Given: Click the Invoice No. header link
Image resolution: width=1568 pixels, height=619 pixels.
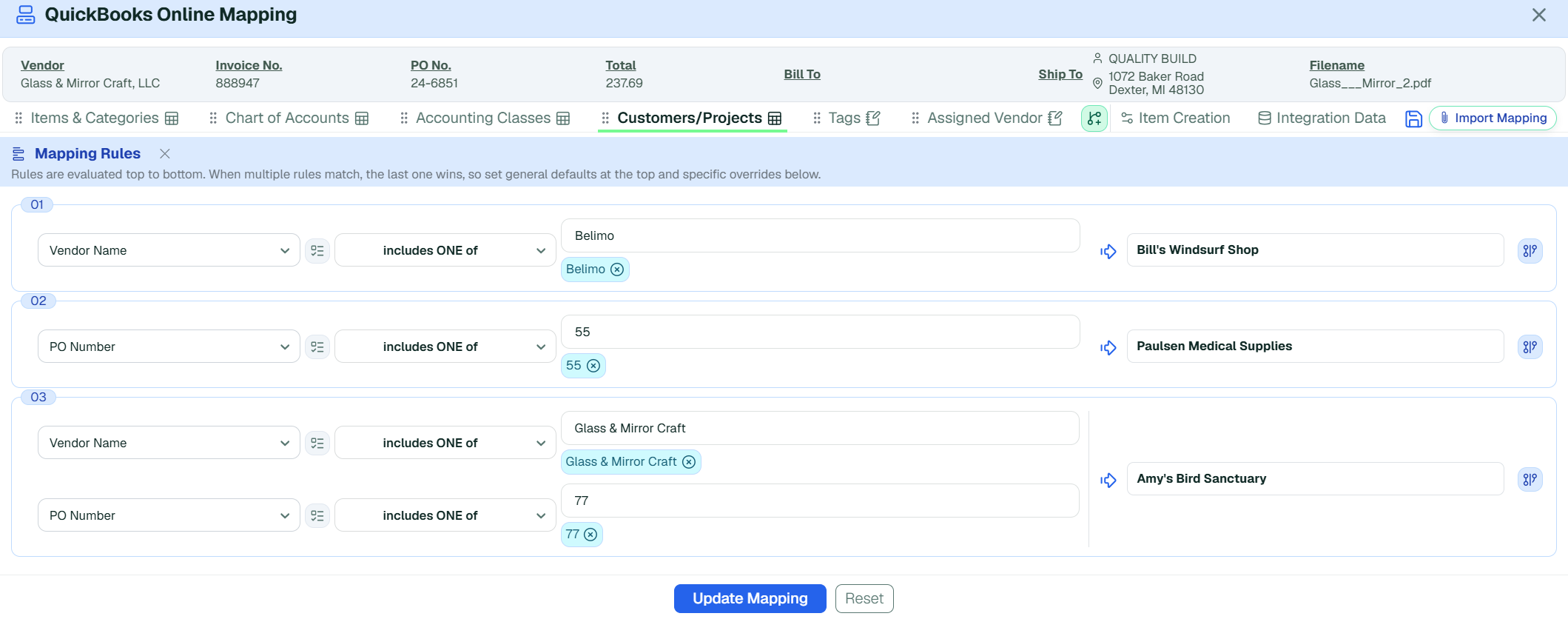Looking at the screenshot, I should pyautogui.click(x=249, y=65).
